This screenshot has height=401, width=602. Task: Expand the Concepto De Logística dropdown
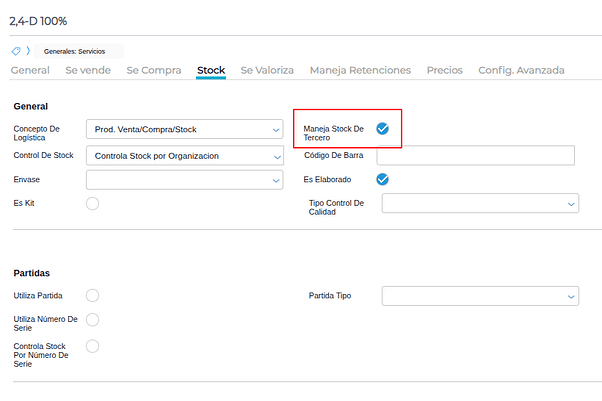pos(185,129)
